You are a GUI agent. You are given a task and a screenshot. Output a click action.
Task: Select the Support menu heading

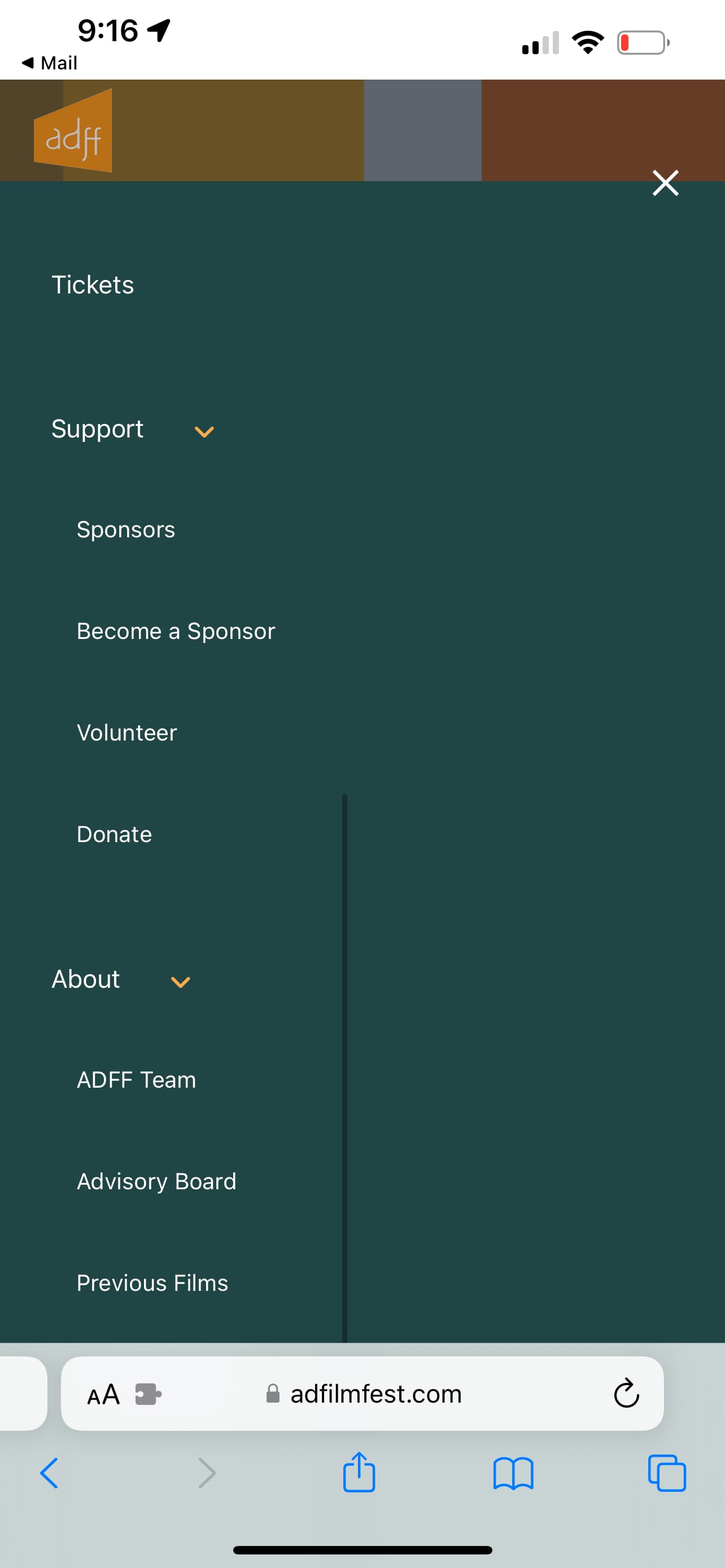(x=97, y=429)
